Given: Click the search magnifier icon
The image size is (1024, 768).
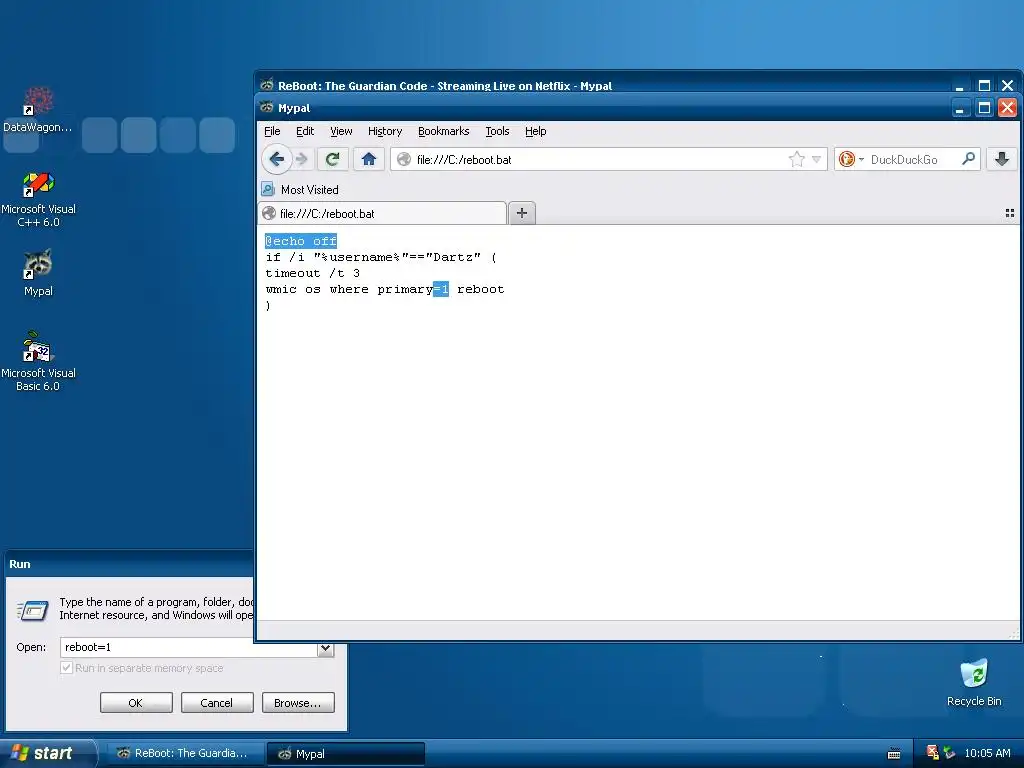Looking at the screenshot, I should click(x=968, y=159).
